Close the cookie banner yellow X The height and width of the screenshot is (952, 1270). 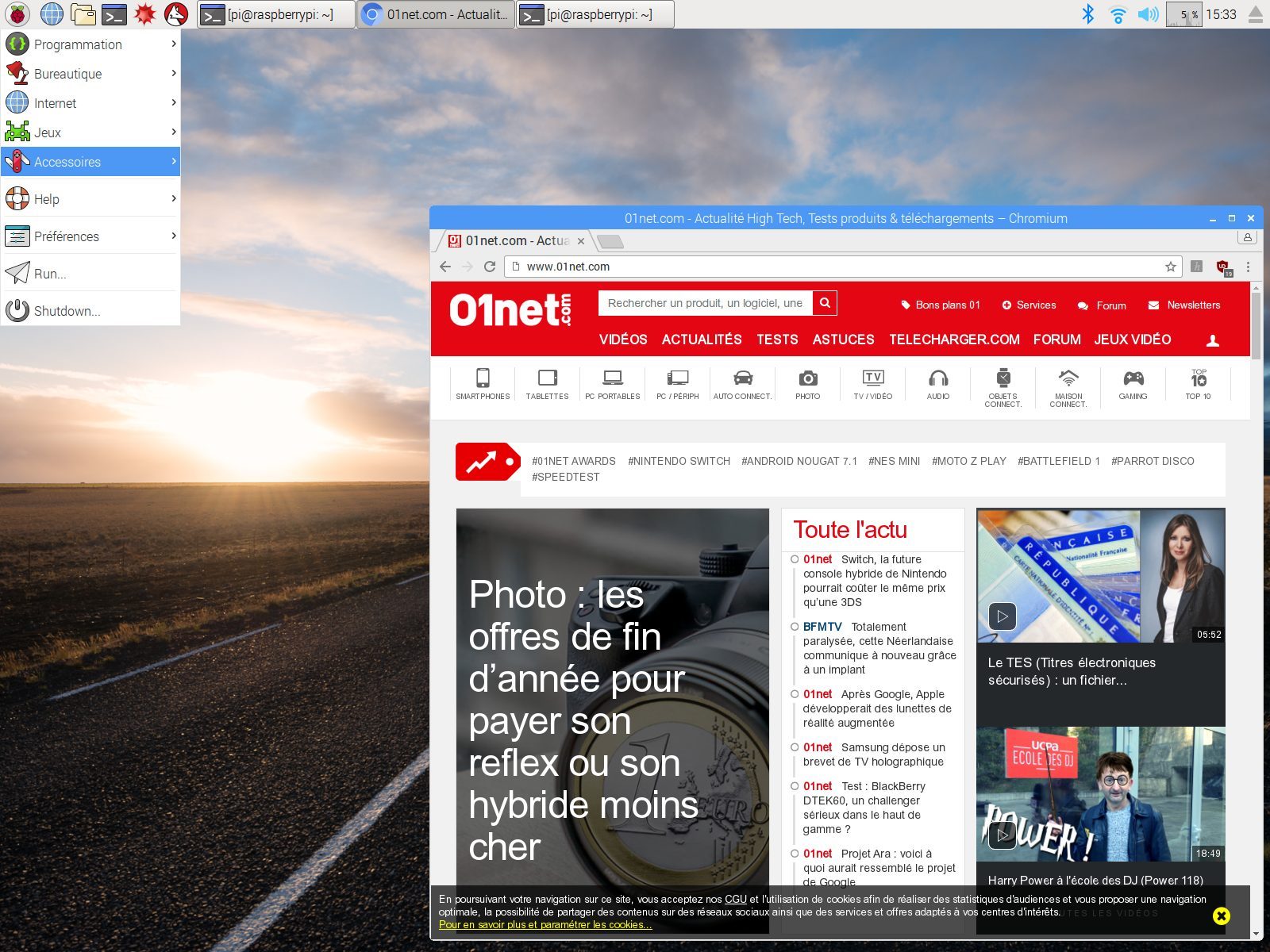[x=1222, y=916]
